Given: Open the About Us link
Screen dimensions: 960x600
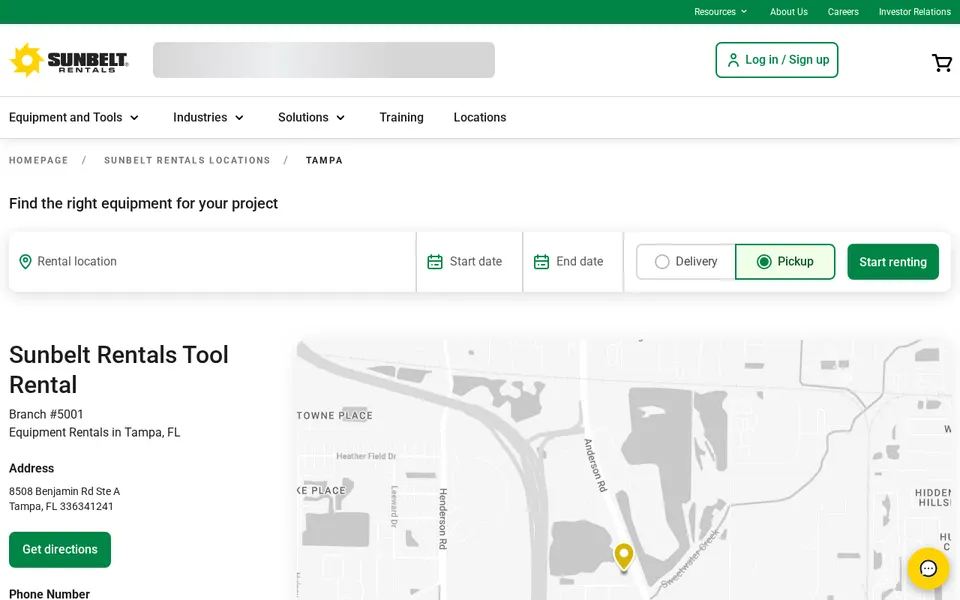Looking at the screenshot, I should [789, 12].
